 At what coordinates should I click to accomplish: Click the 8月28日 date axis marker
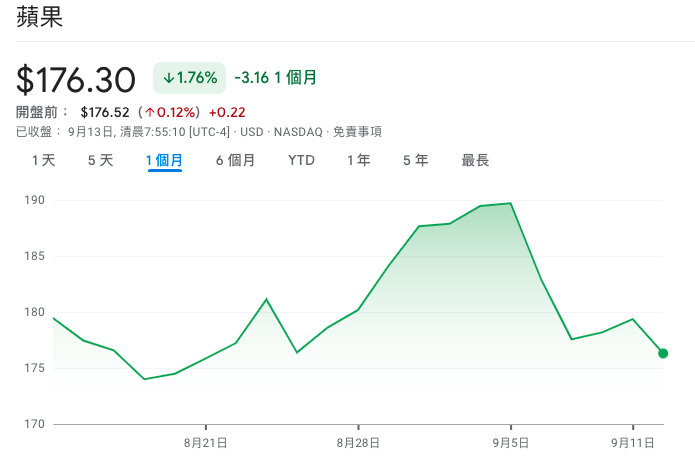(358, 442)
